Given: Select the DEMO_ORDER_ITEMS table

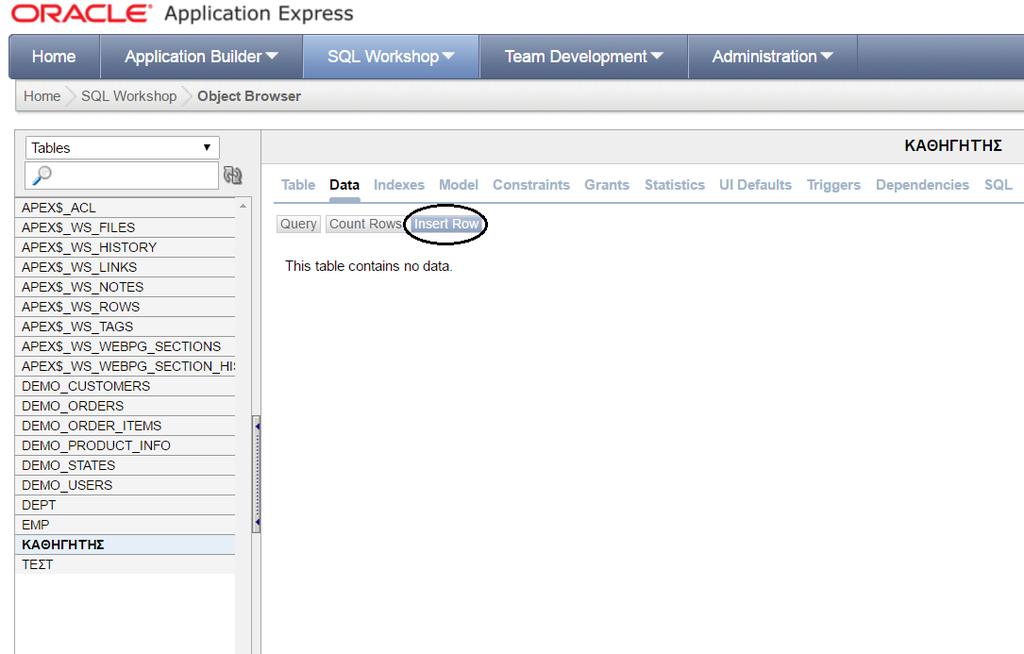Looking at the screenshot, I should pyautogui.click(x=125, y=426).
